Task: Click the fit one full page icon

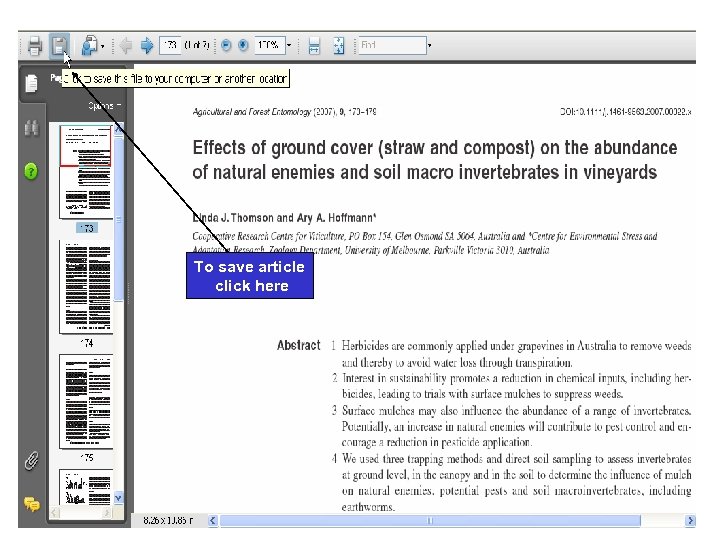Action: pos(338,45)
